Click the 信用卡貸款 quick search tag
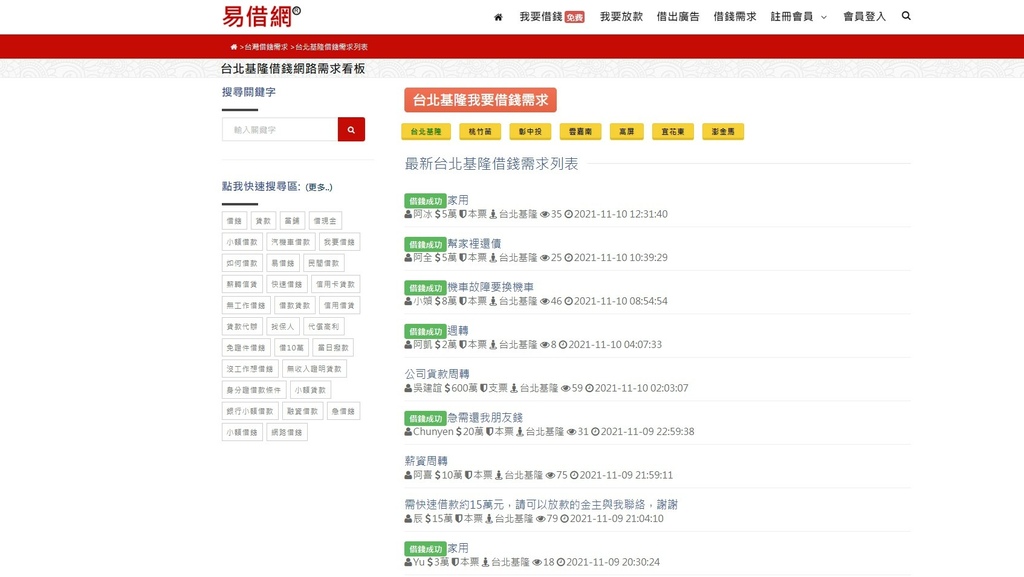The width and height of the screenshot is (1024, 577). pyautogui.click(x=336, y=285)
